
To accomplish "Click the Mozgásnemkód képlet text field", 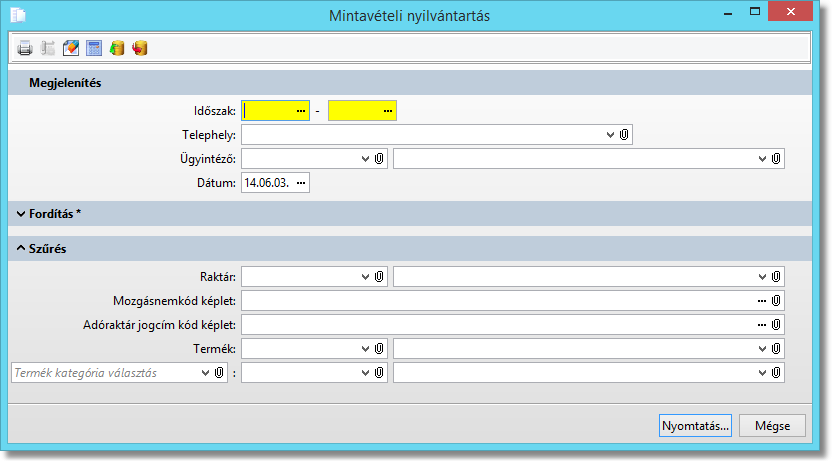I will tap(497, 300).
